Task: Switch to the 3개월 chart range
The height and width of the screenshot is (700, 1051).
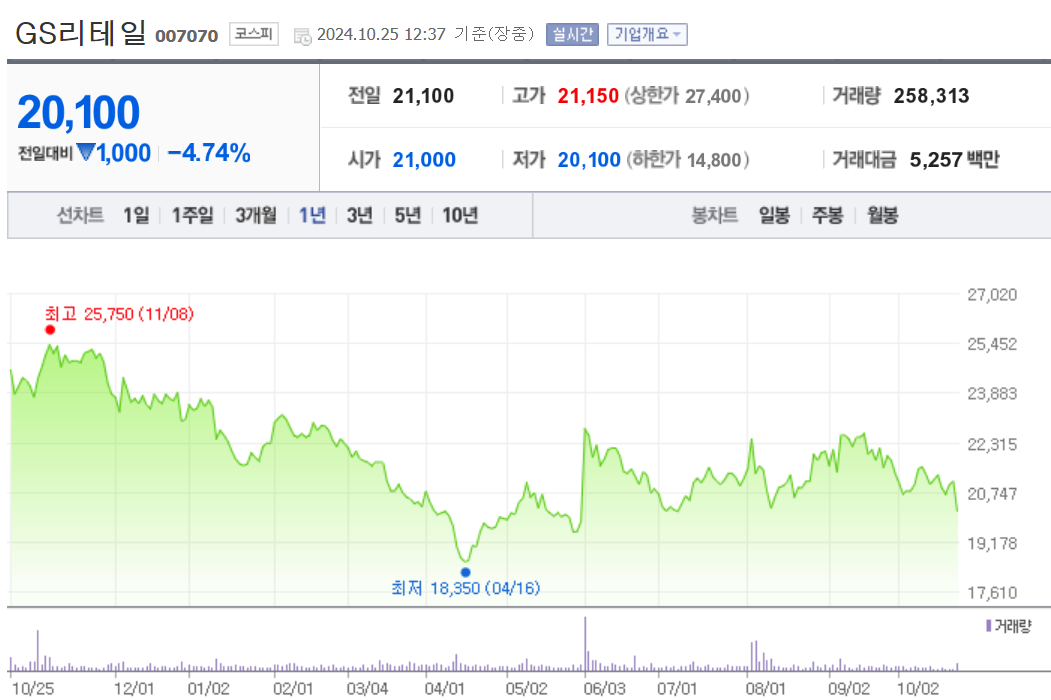Action: (255, 215)
